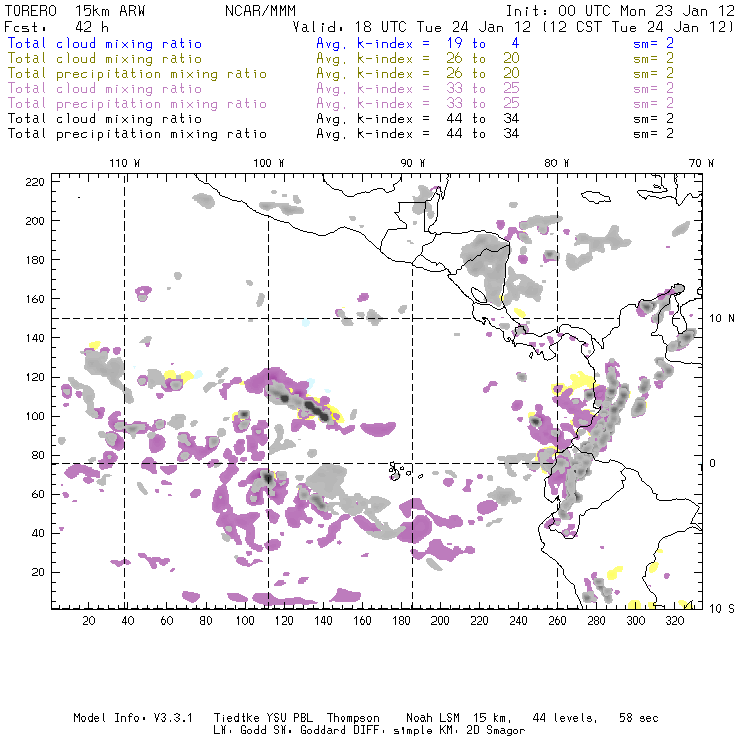This screenshot has width=740, height=740.
Task: Click the pink 'Total precipitation mixing ratio' legend line
Action: coord(137,103)
